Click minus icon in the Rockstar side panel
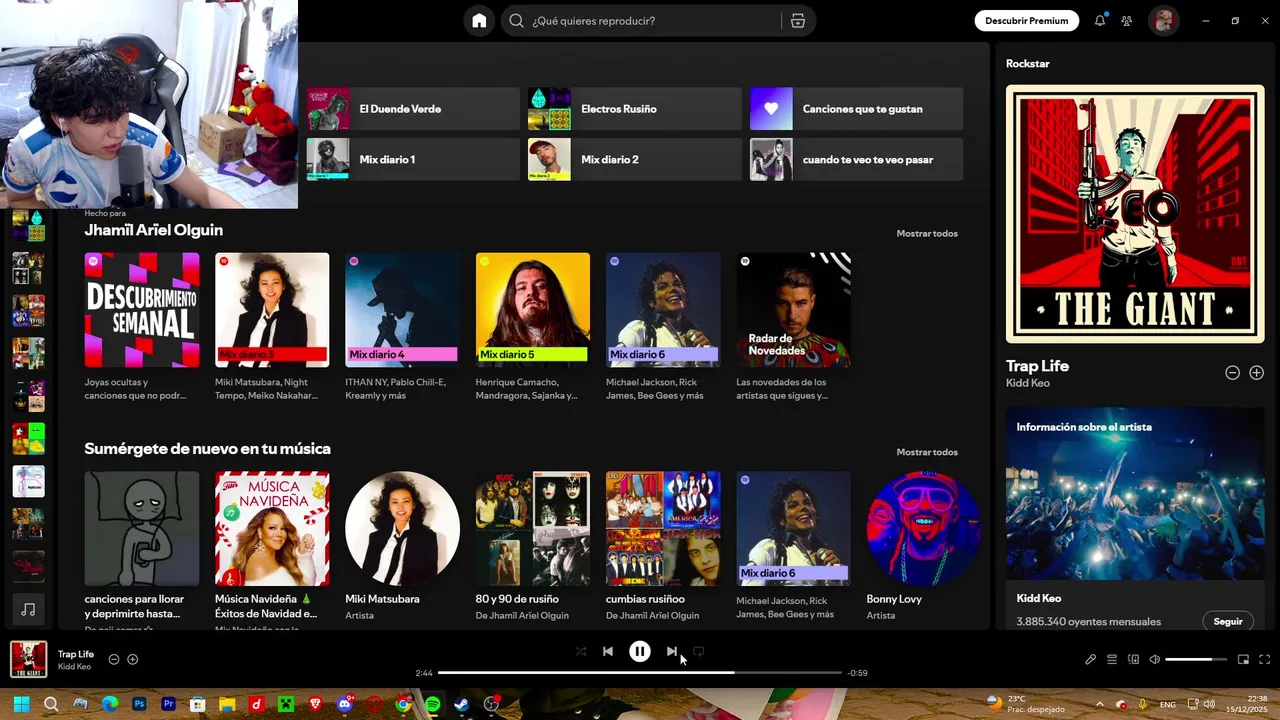The width and height of the screenshot is (1280, 720). [1233, 373]
